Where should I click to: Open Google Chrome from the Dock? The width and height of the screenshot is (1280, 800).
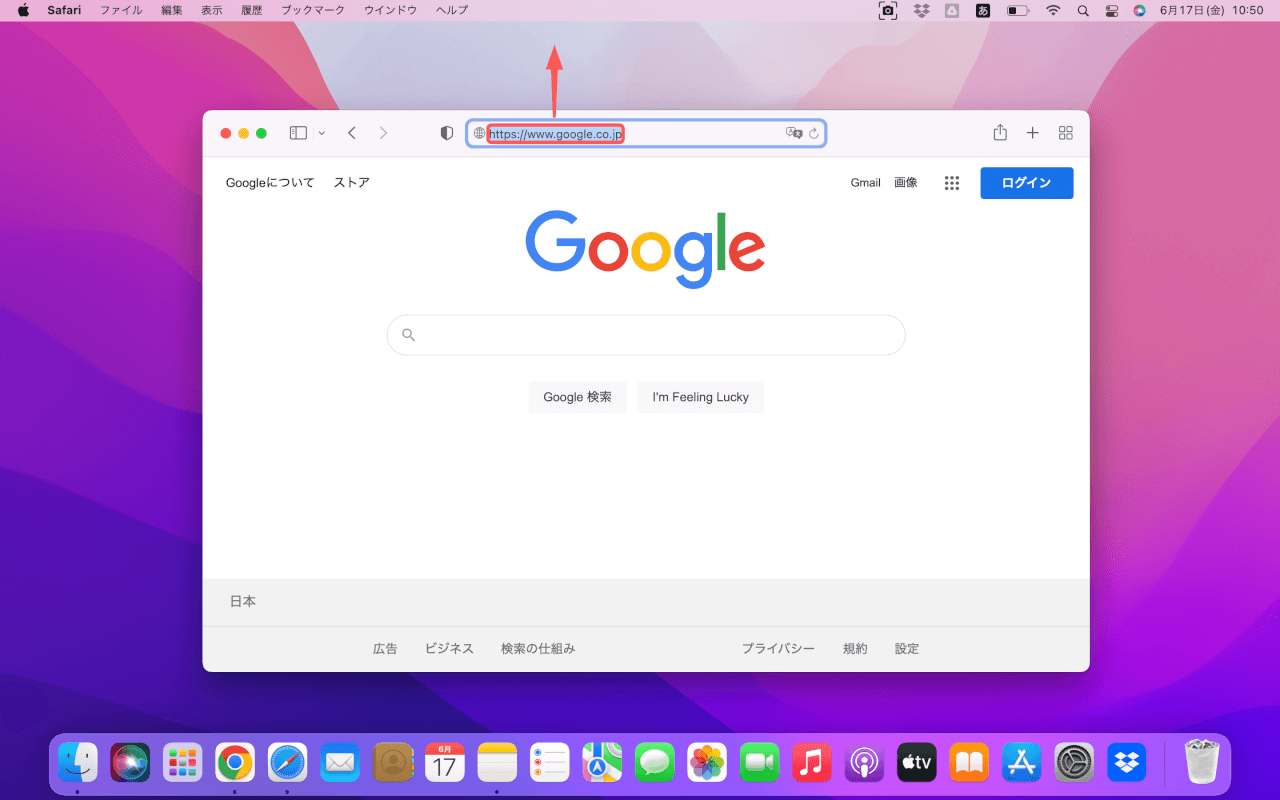pos(235,762)
